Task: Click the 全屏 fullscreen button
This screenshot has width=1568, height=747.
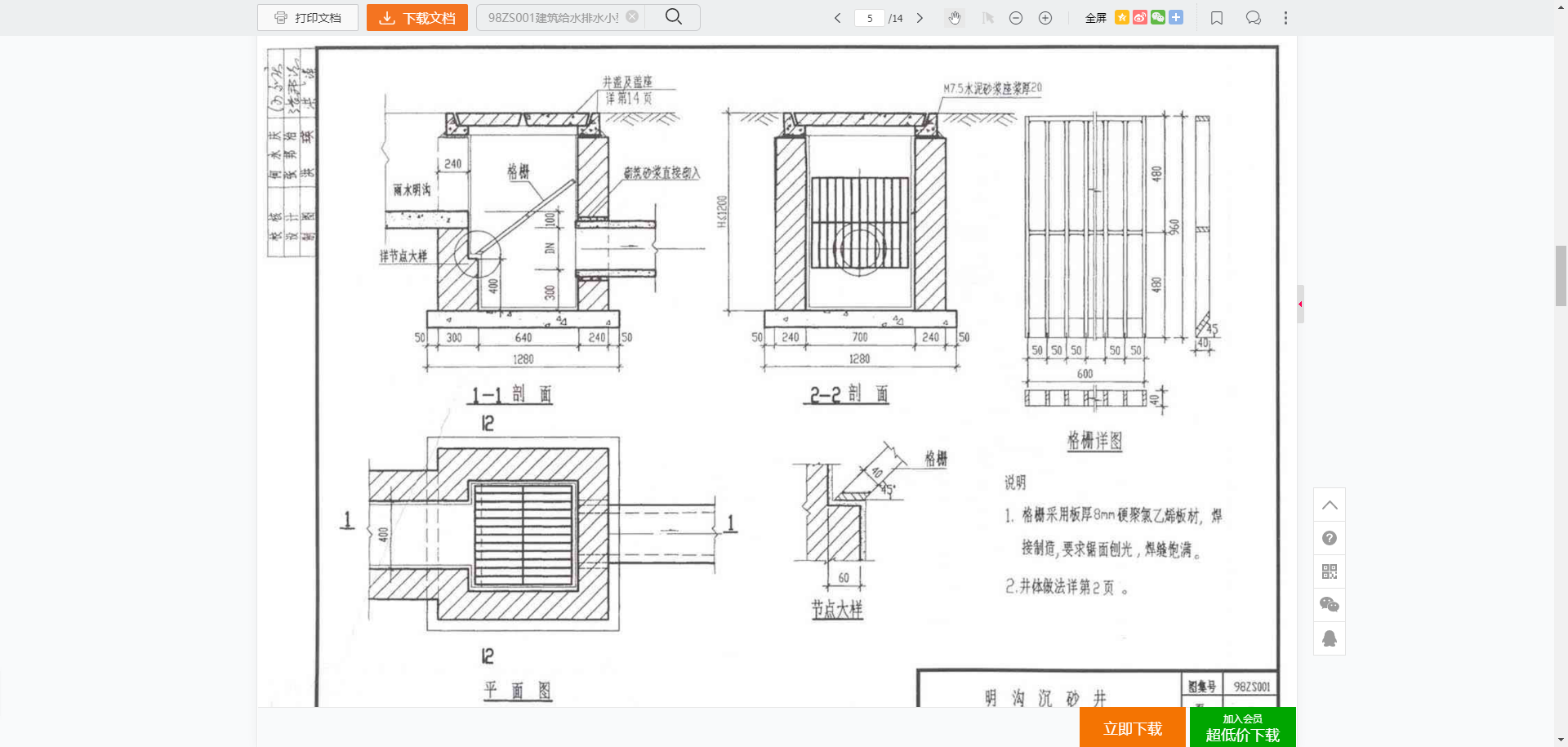Action: 1096,18
